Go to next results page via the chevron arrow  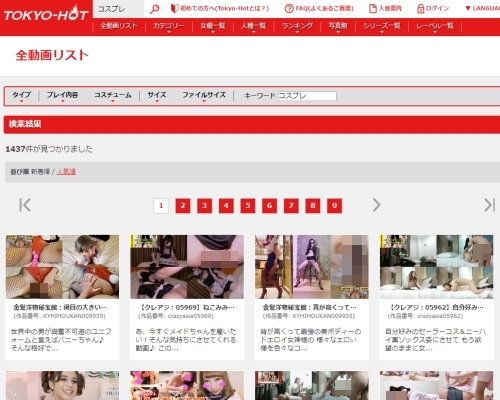point(376,205)
